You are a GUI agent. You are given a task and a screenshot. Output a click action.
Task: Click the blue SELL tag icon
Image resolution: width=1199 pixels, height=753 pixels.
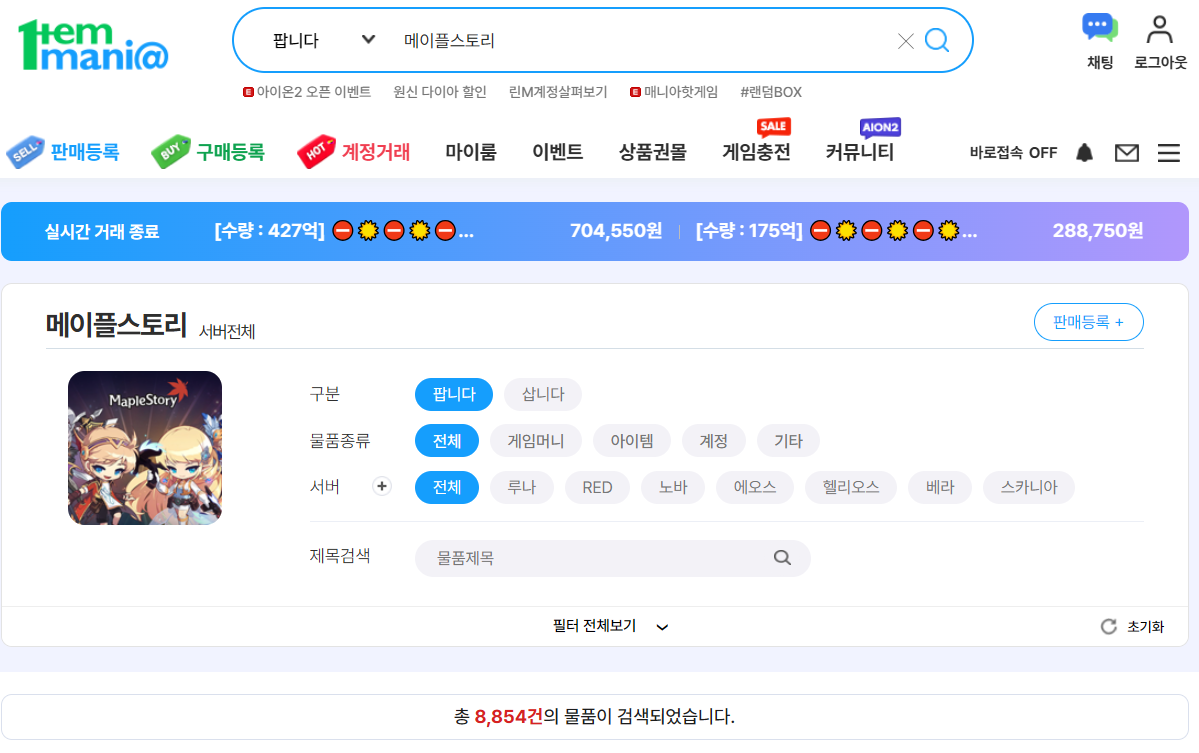pyautogui.click(x=25, y=152)
